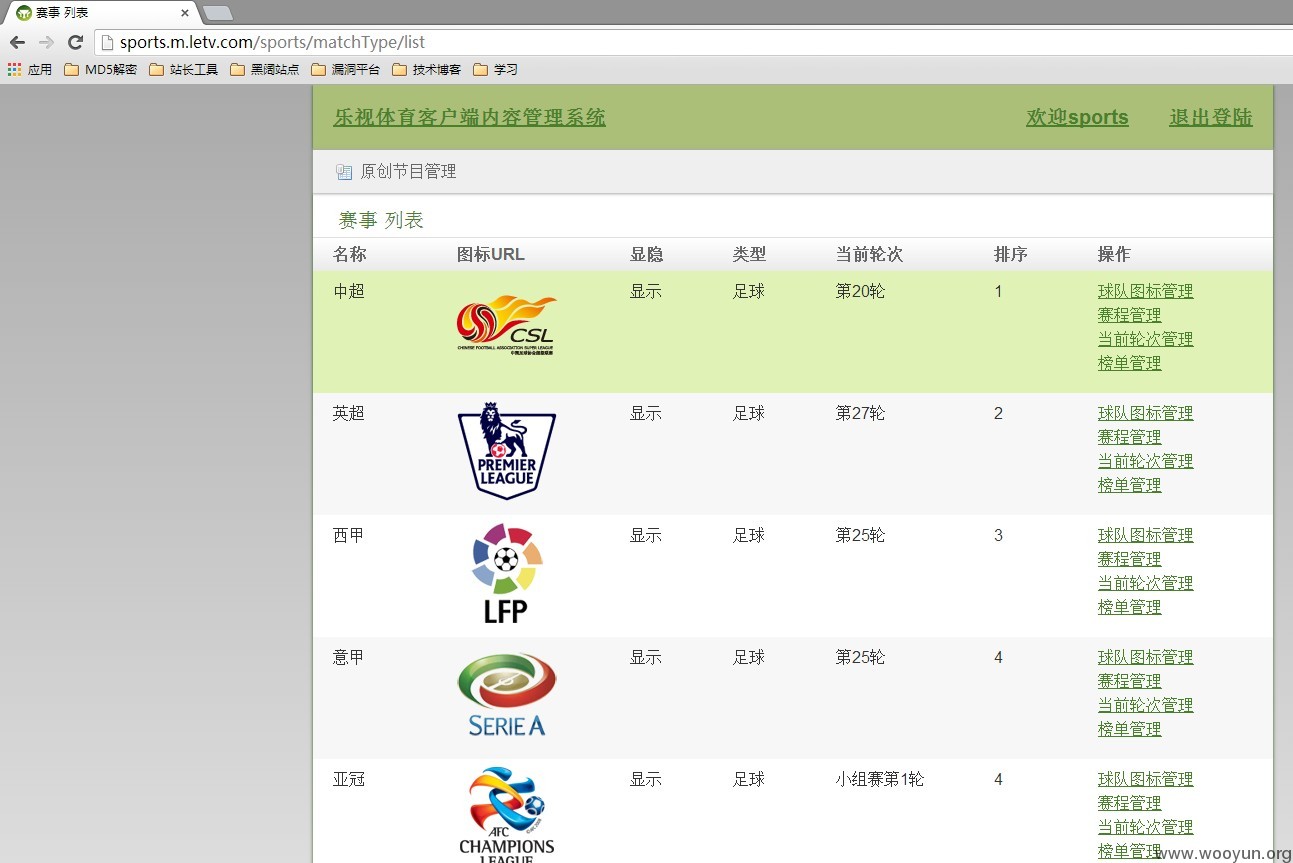Click the 第27轮 round cell
The width and height of the screenshot is (1293, 863).
(x=860, y=413)
